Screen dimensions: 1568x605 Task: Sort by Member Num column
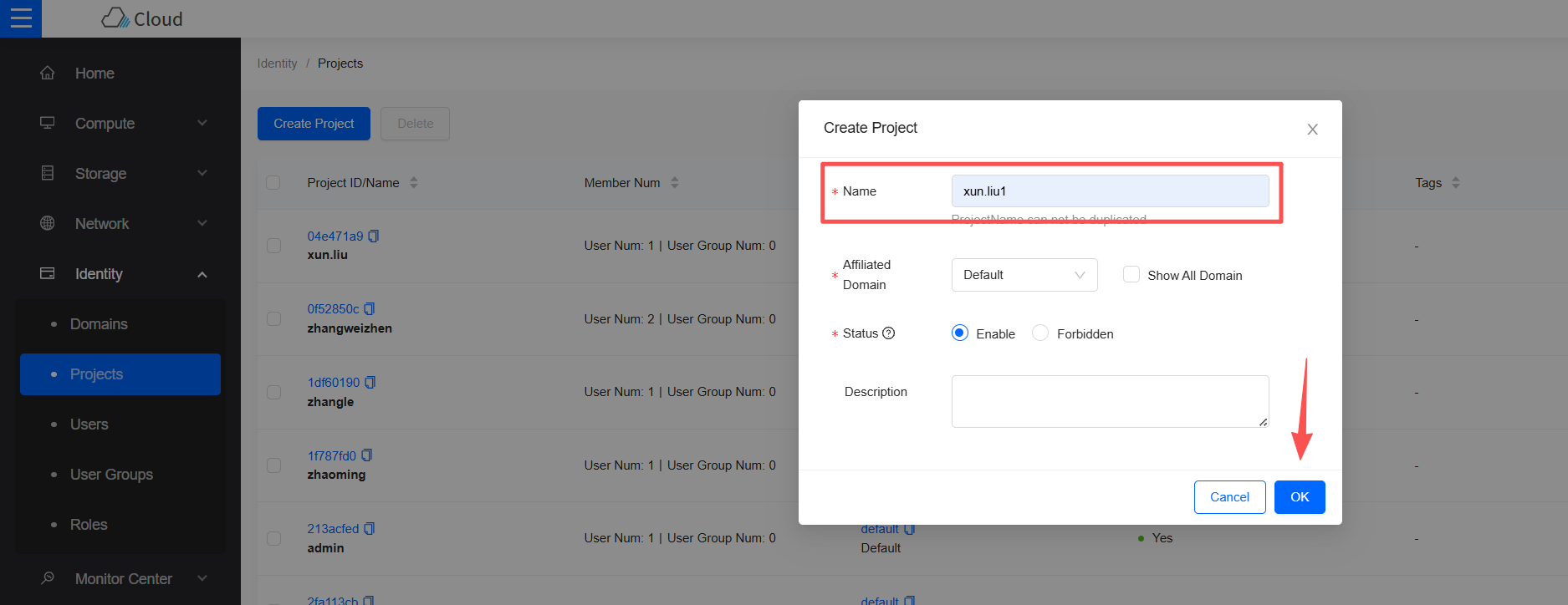[x=675, y=182]
